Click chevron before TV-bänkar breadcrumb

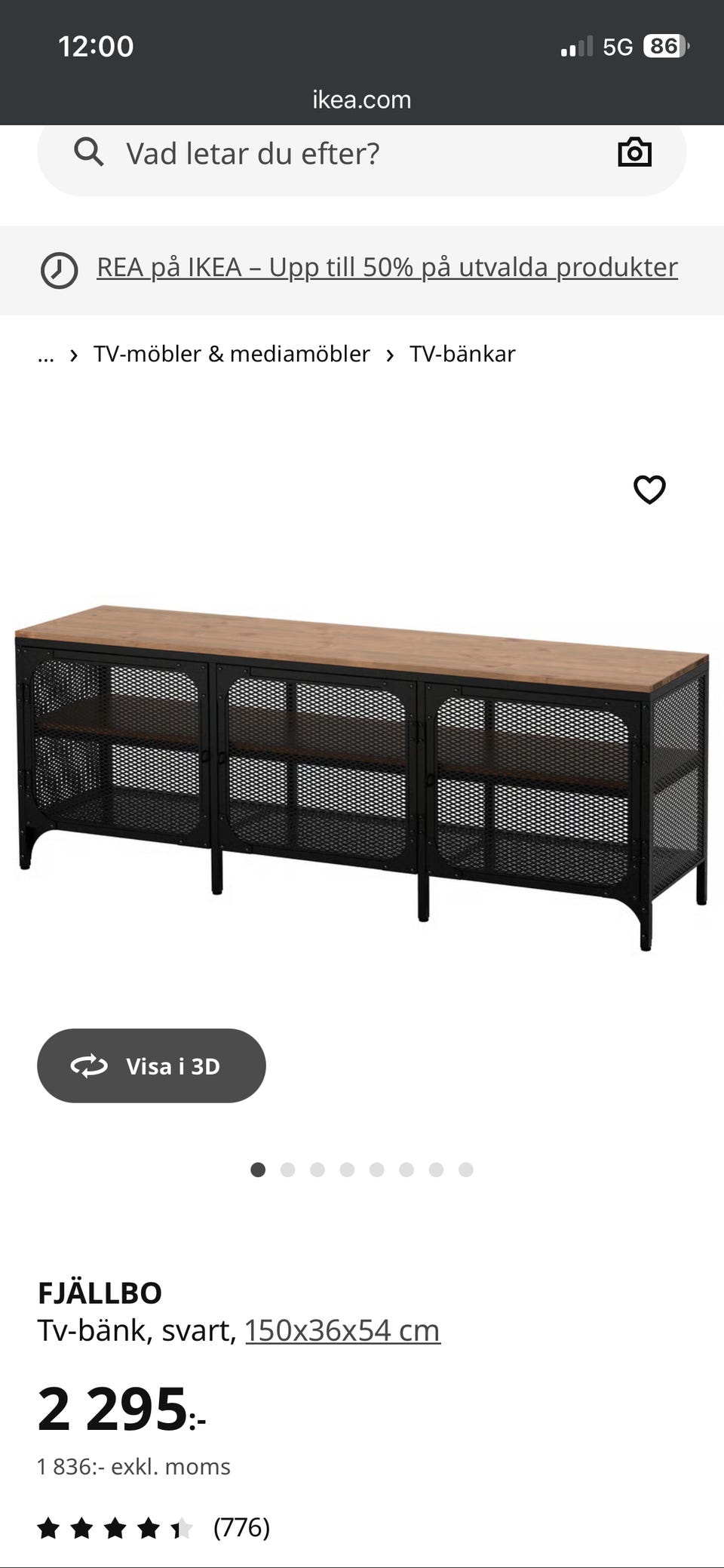[390, 355]
